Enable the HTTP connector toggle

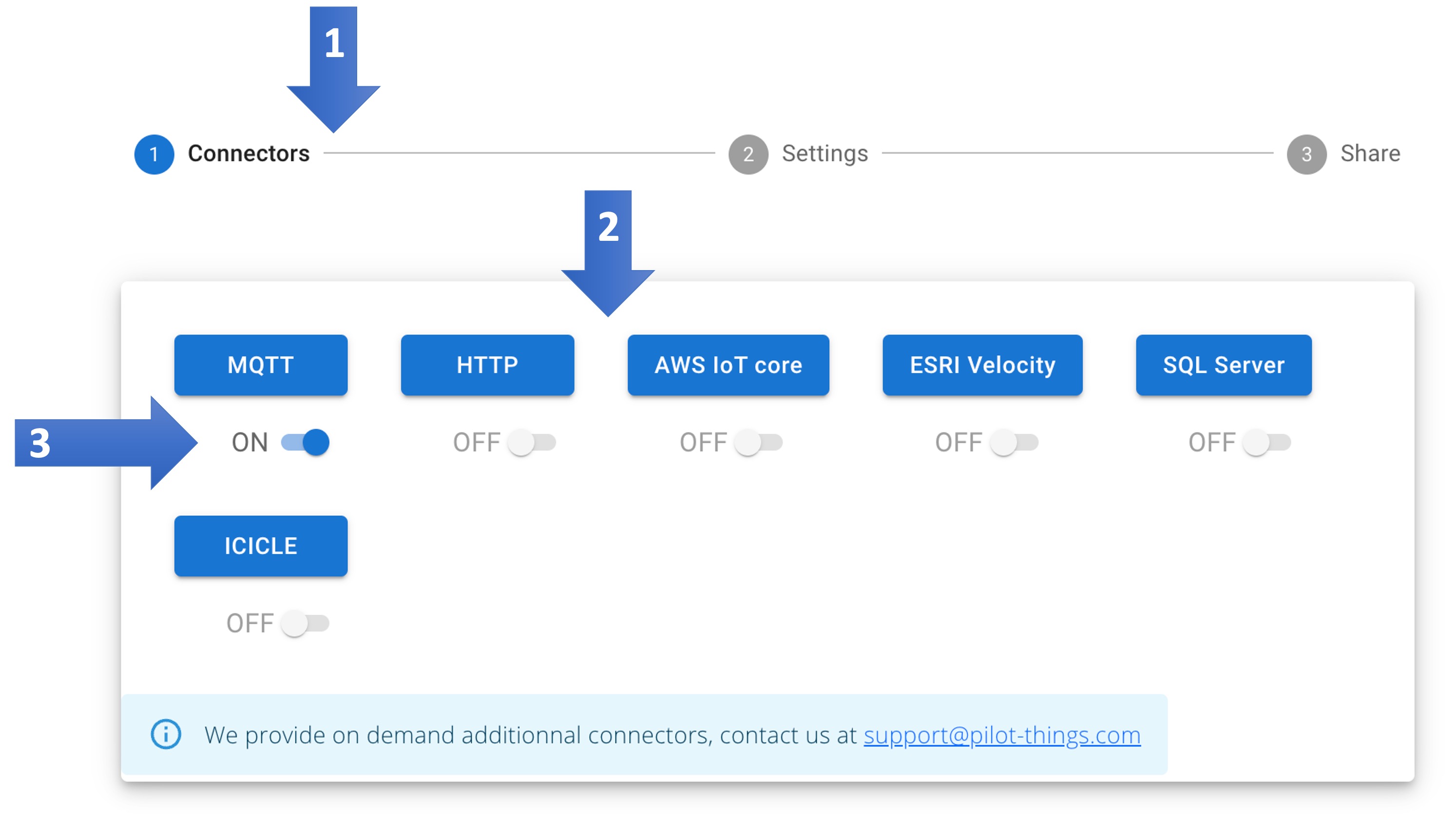tap(531, 442)
